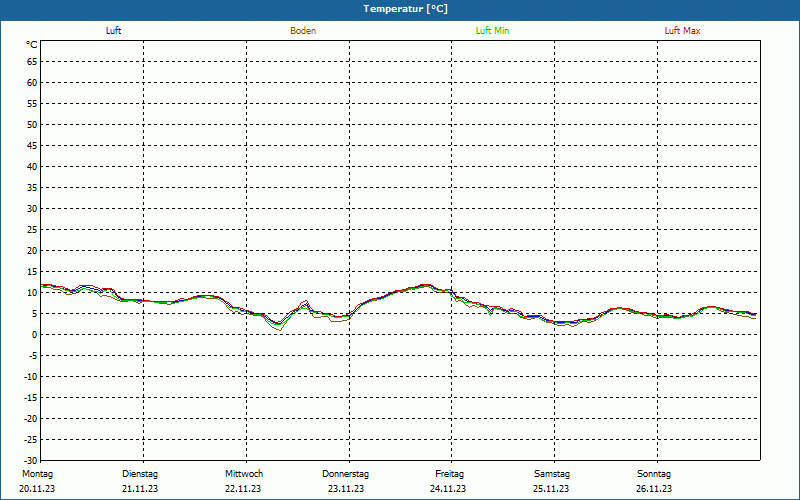Select the date 24.11.23
This screenshot has height=500, width=800.
[448, 489]
